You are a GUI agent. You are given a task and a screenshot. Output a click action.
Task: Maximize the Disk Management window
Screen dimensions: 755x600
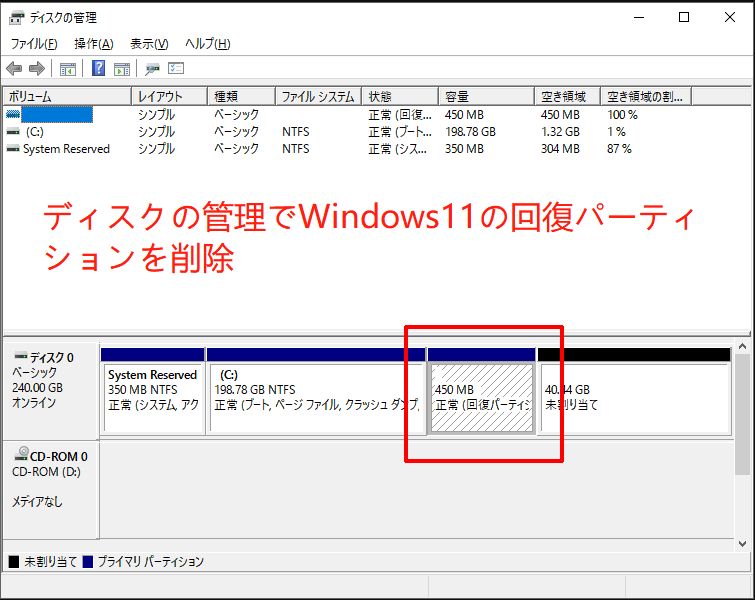click(x=684, y=17)
